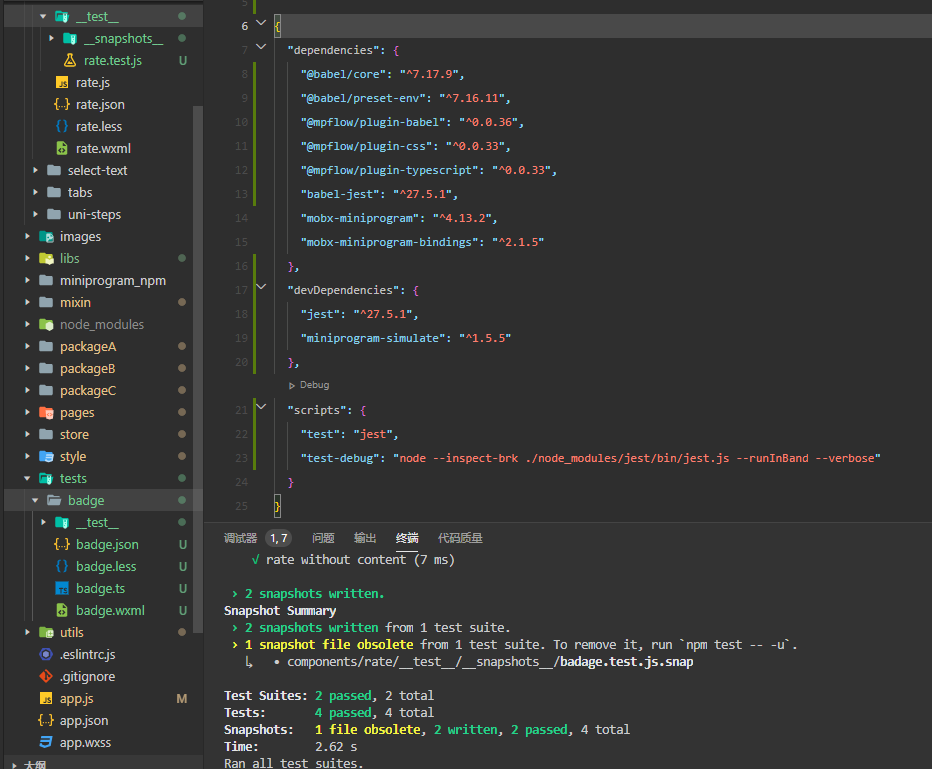Click the file explorer vertical scrollbar
The width and height of the screenshot is (932, 769).
pos(198,368)
